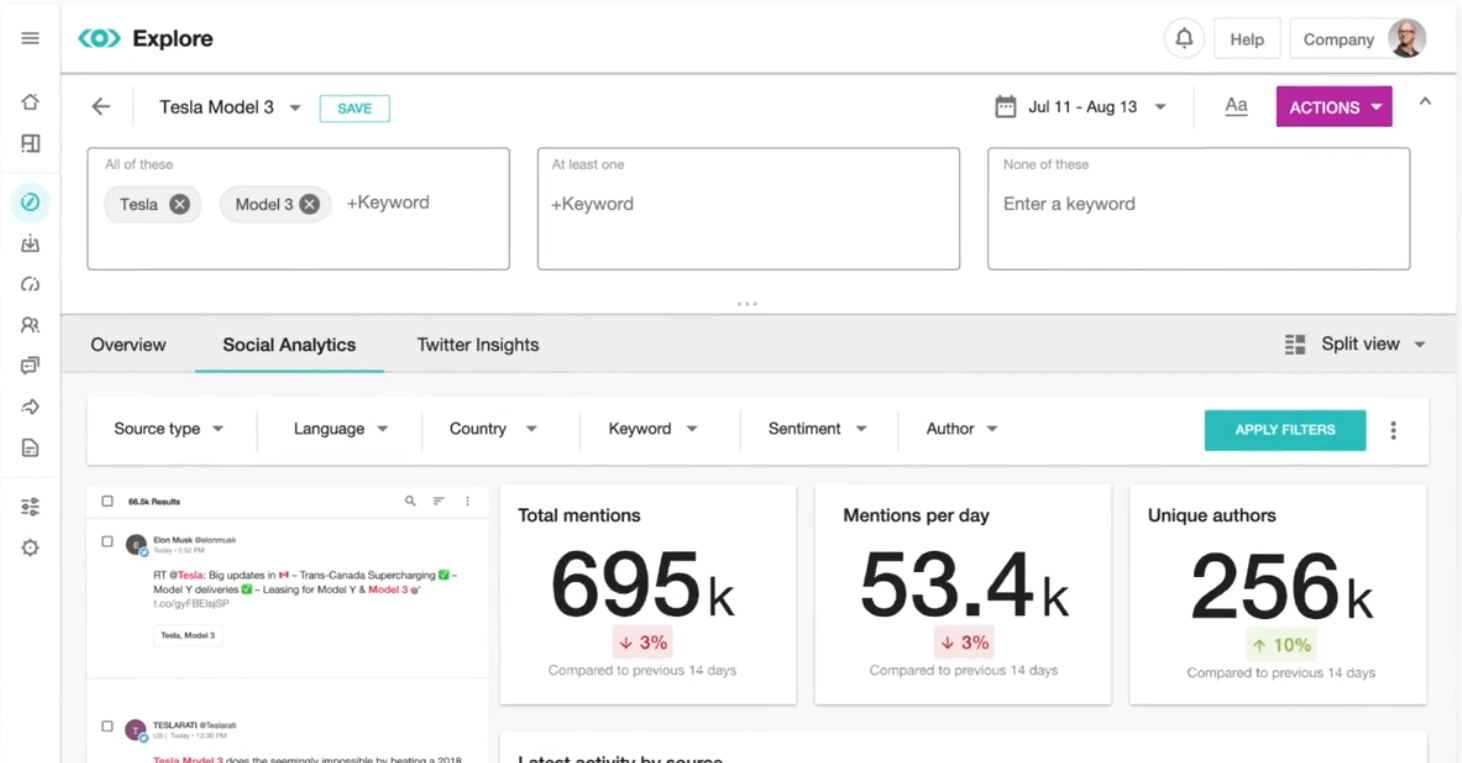Open the t.co/gyFBEIsjSP link
This screenshot has height=763, width=1462.
coord(191,604)
